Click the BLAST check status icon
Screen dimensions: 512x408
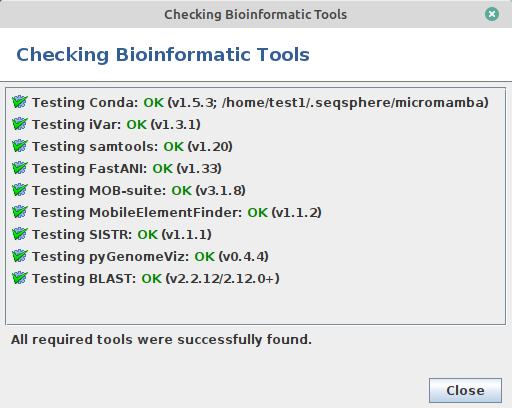coord(19,278)
